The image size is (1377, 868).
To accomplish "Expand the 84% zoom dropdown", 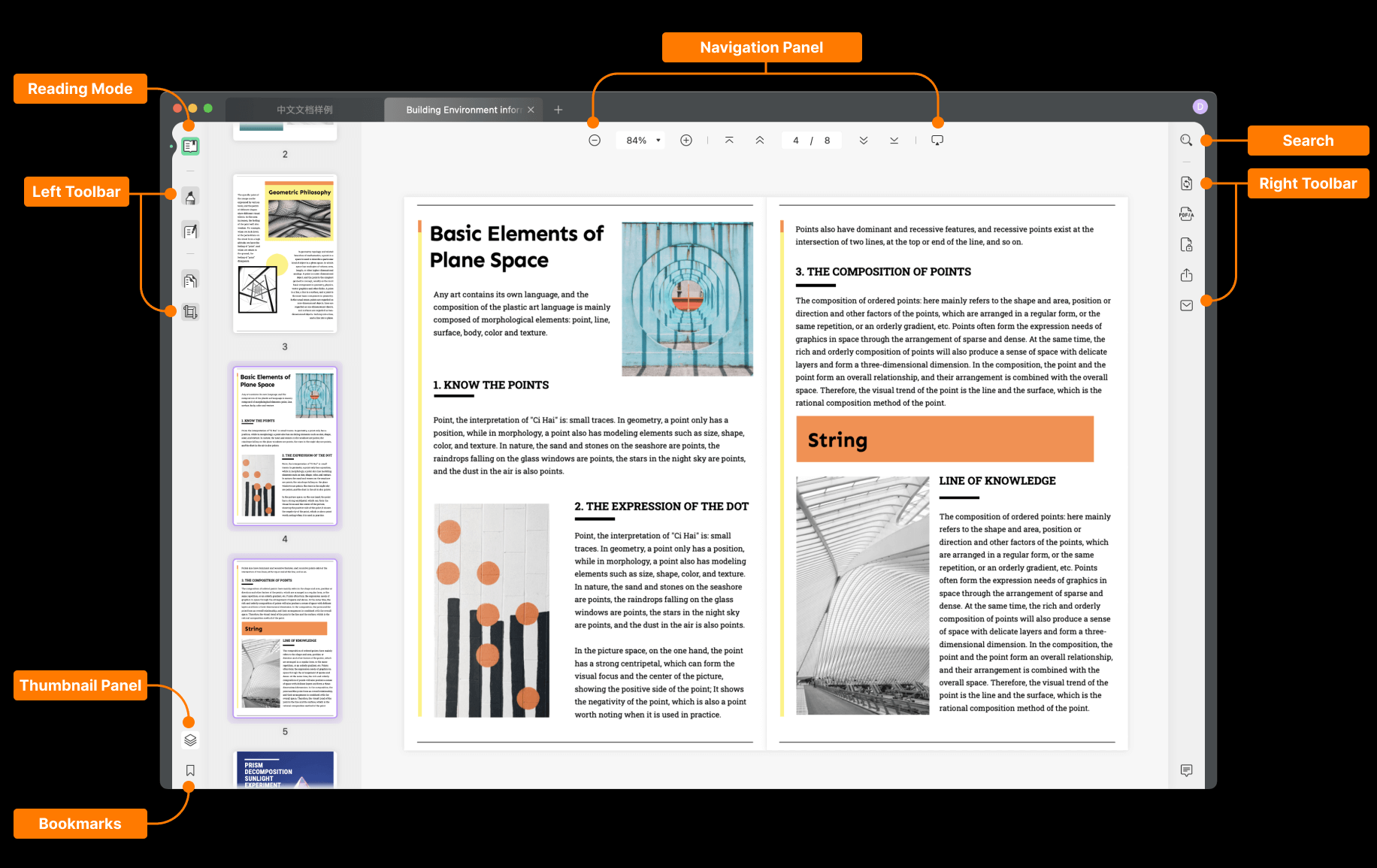I will coord(640,141).
